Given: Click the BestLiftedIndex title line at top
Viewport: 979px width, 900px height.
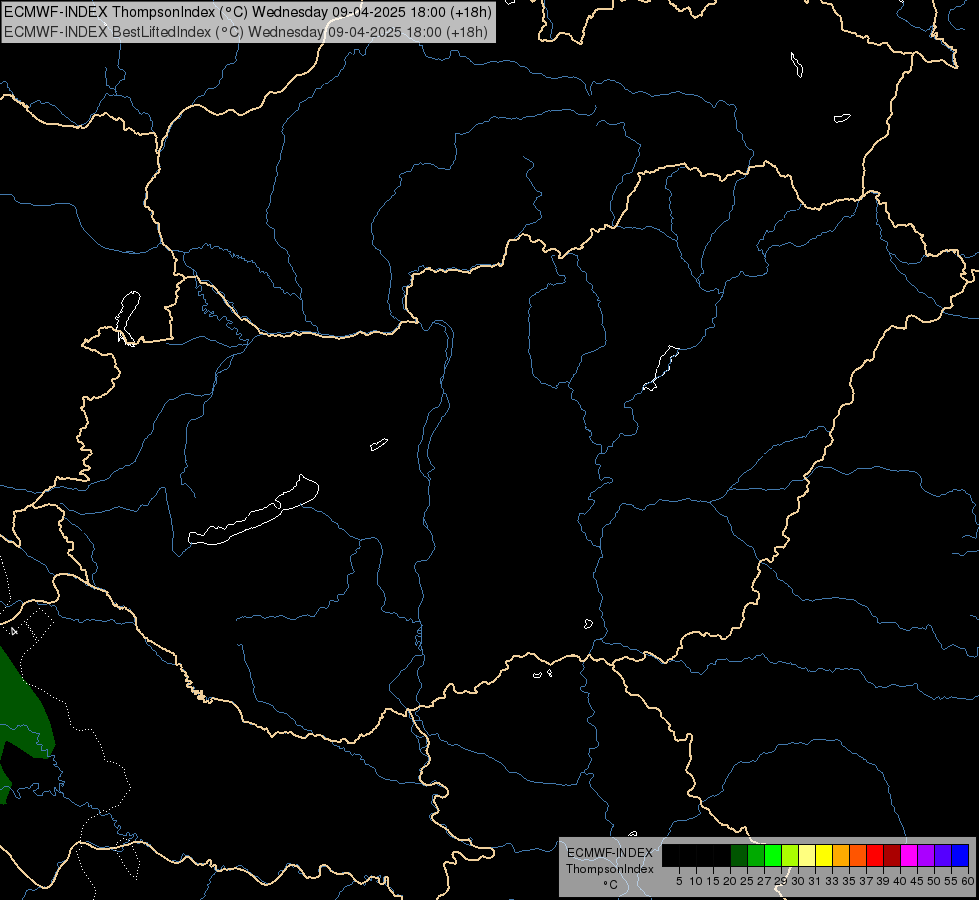Looking at the screenshot, I should [x=245, y=32].
